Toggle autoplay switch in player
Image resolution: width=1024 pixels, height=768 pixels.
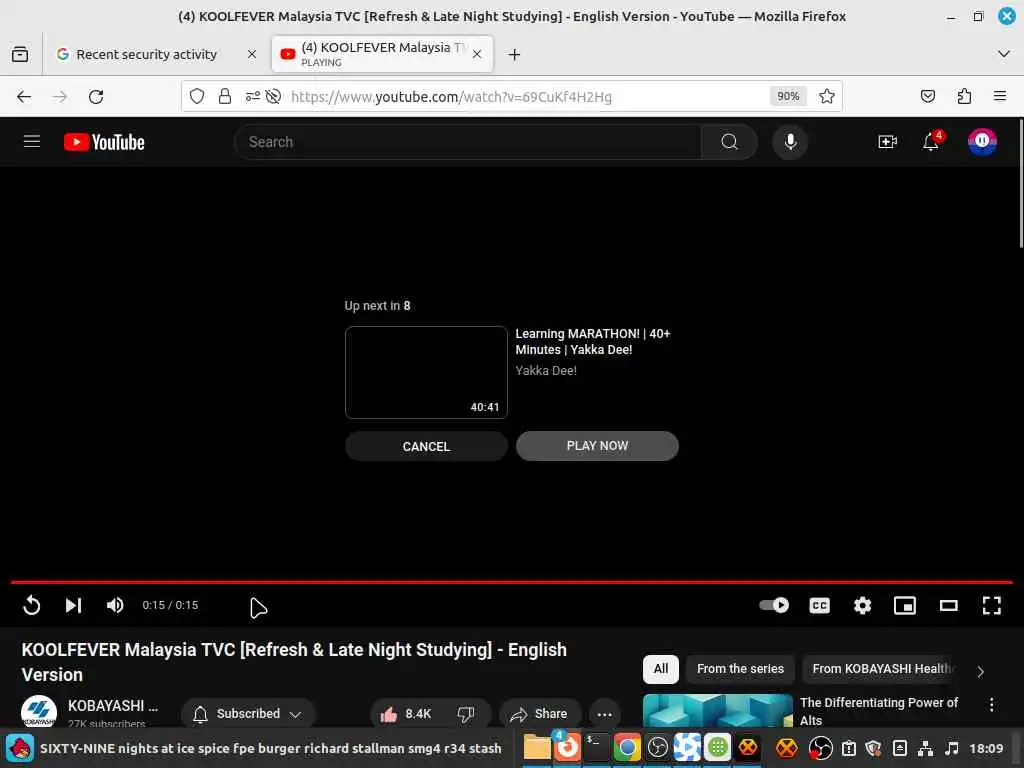774,605
